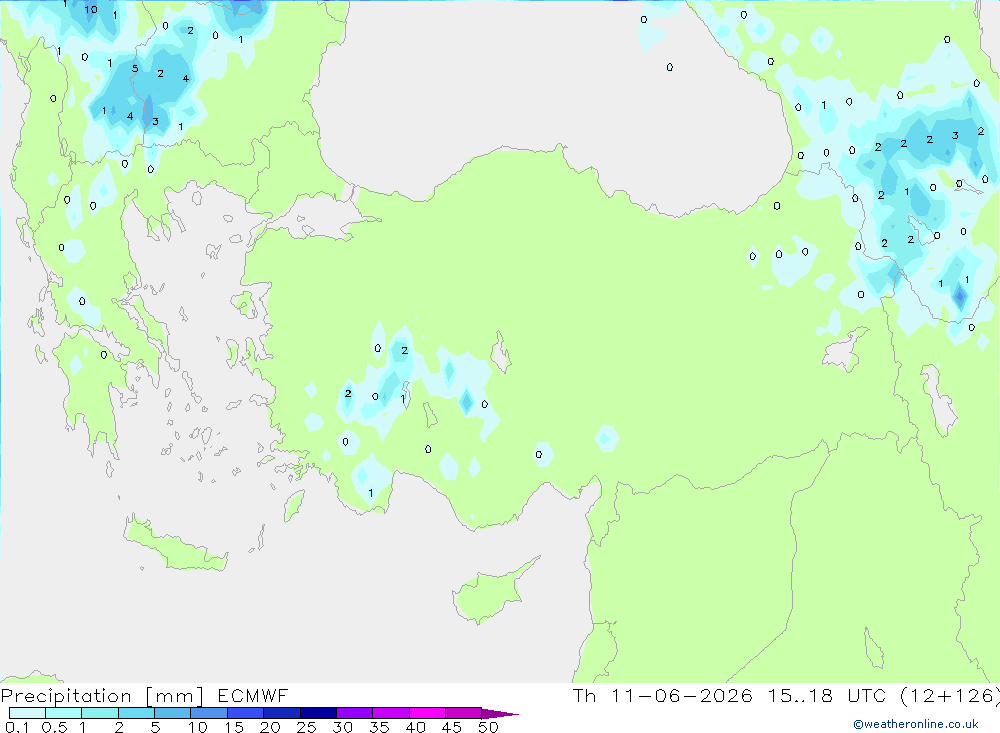
Task: Pick the 45 mm legend color swatch
Action: pyautogui.click(x=464, y=713)
